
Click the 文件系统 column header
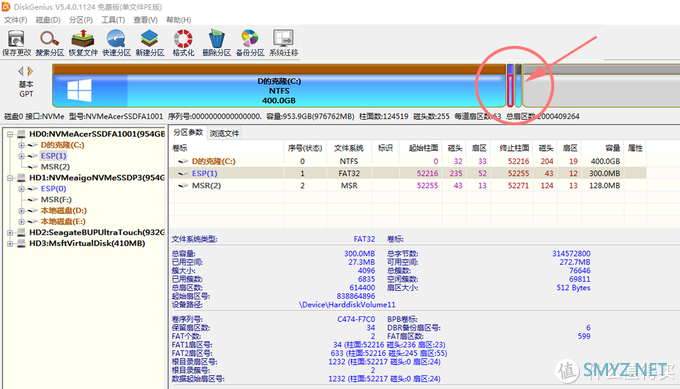(349, 148)
